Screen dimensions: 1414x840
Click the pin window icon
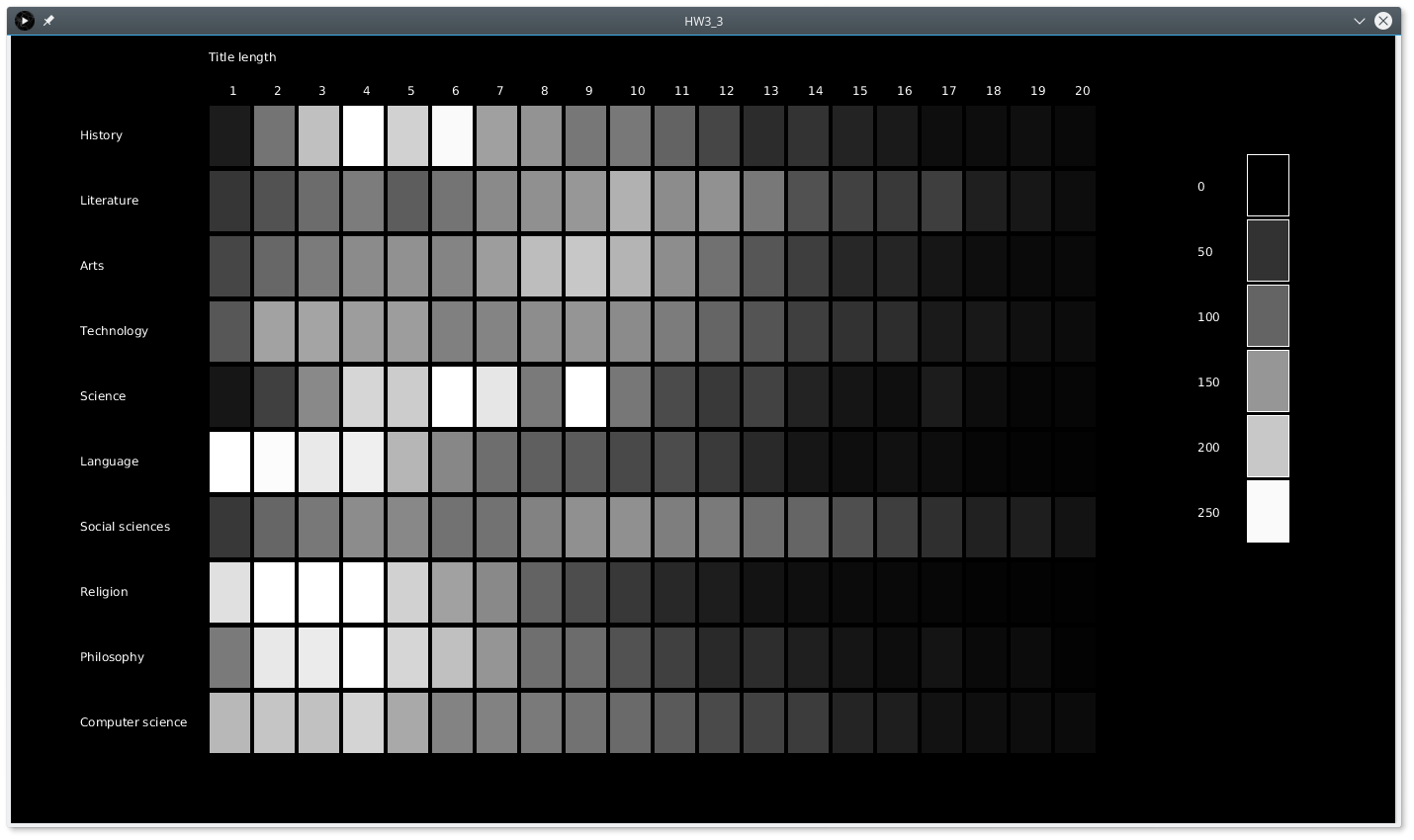tap(48, 21)
